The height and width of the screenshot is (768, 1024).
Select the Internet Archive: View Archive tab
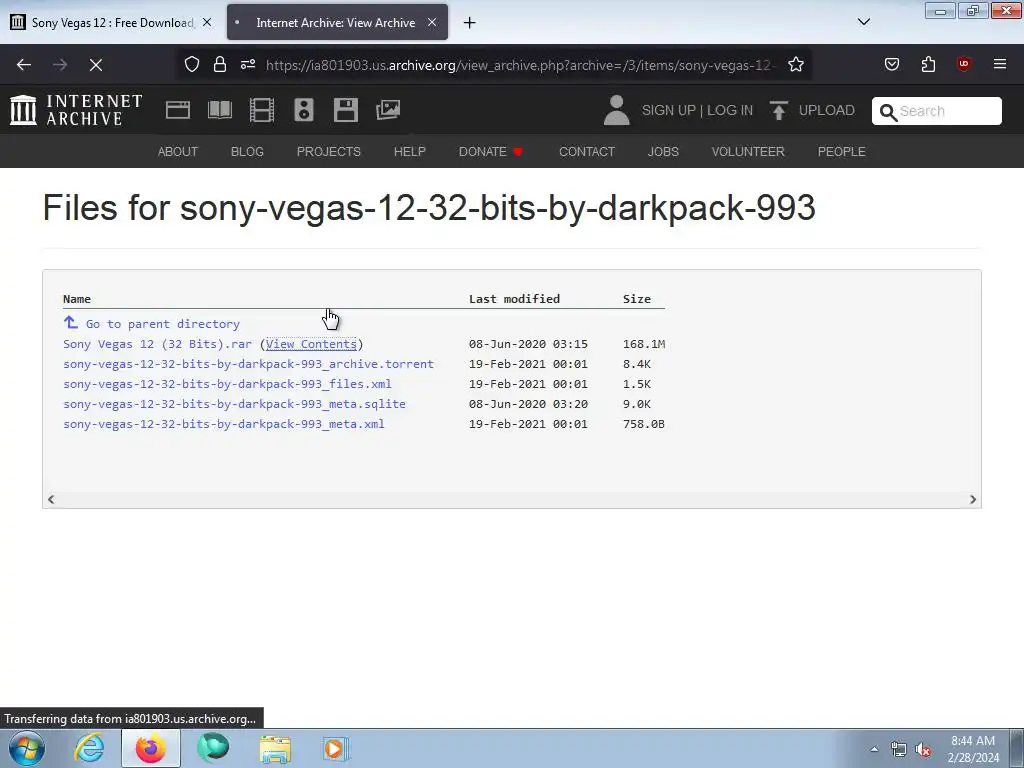coord(336,23)
